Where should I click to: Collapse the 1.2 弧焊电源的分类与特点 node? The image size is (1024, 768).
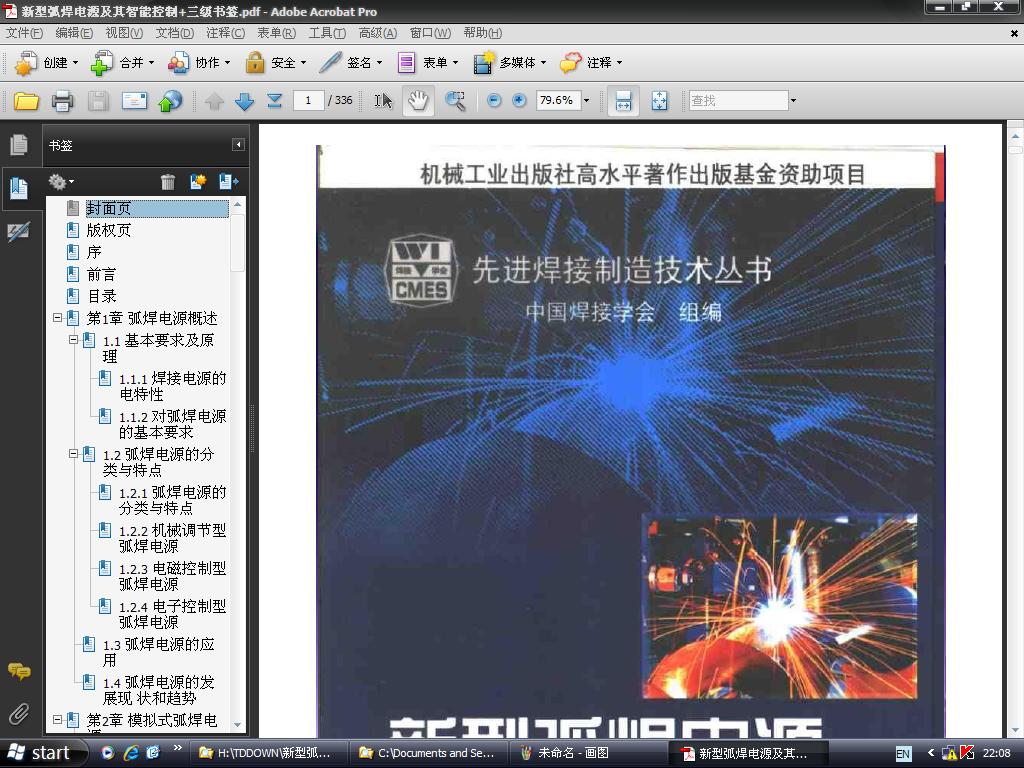pyautogui.click(x=74, y=453)
